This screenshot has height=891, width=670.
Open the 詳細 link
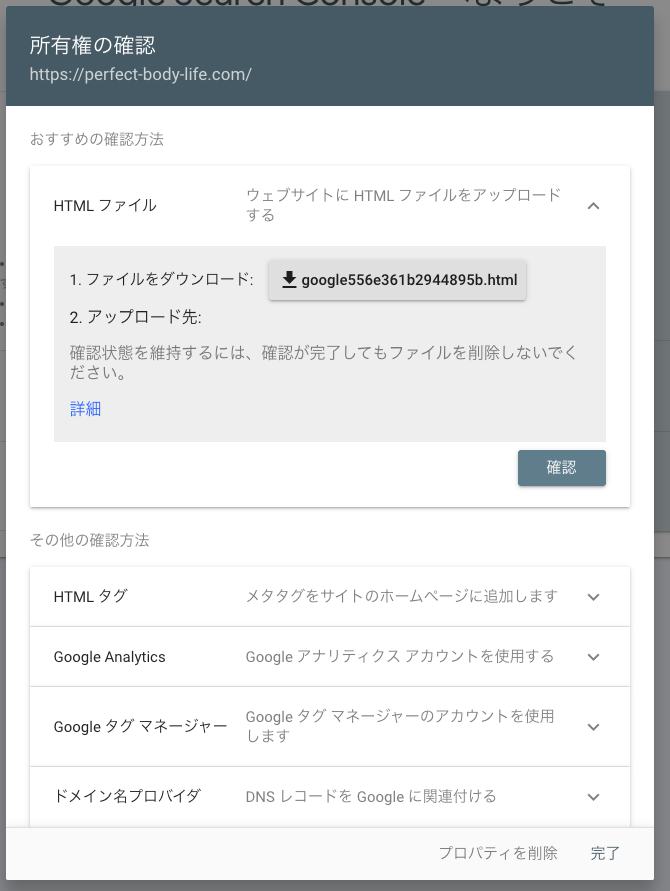coord(85,409)
